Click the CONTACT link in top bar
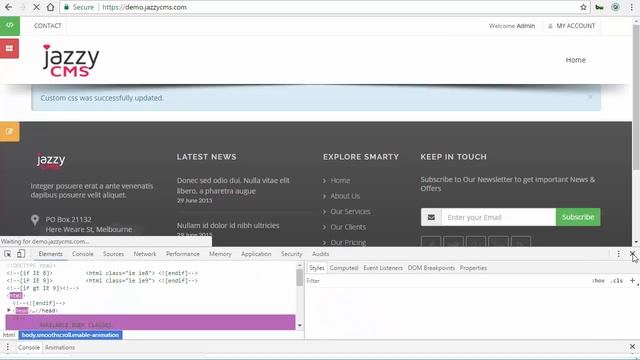640x360 pixels. click(x=48, y=26)
